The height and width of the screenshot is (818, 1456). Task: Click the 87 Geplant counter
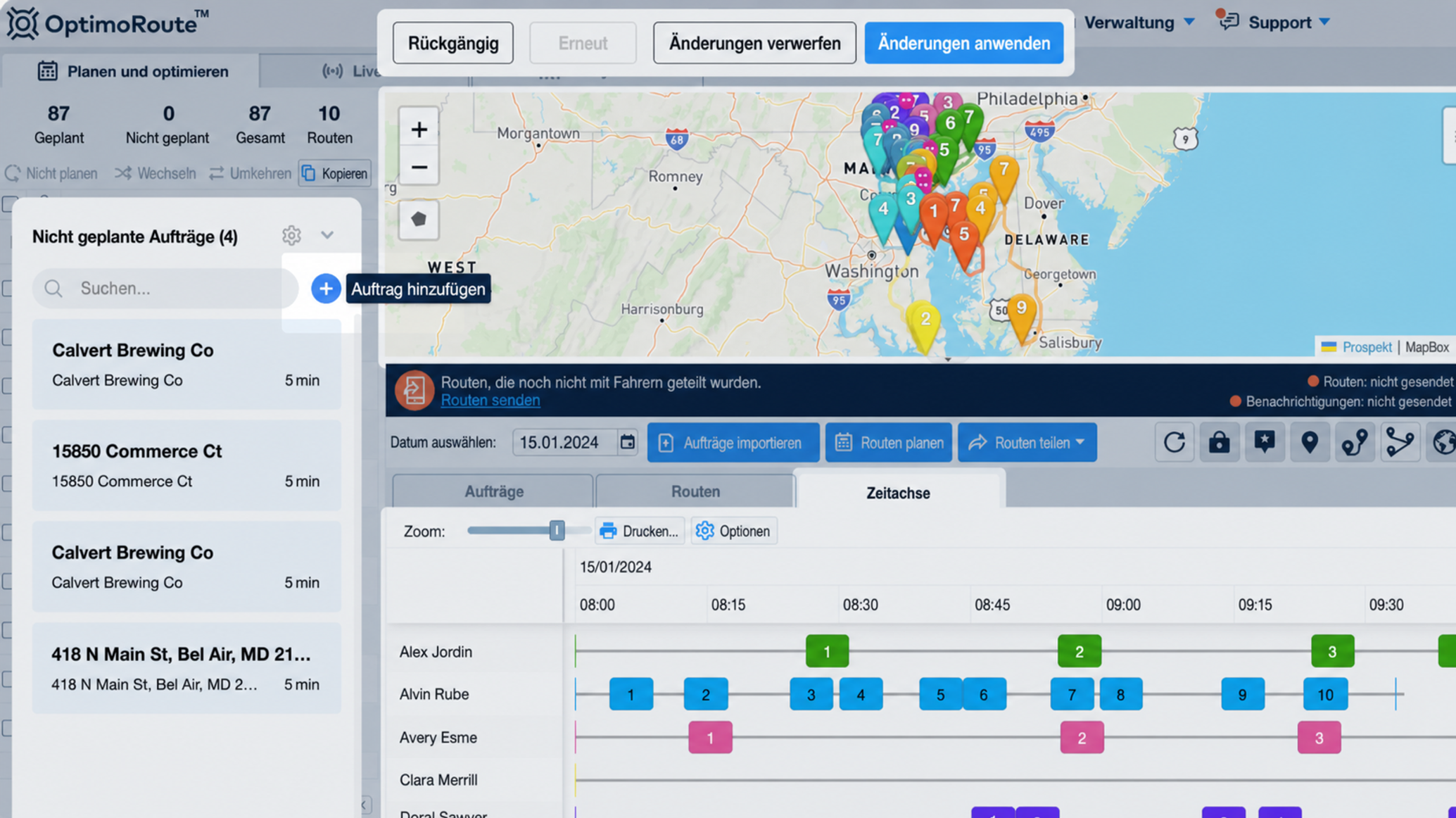[58, 124]
